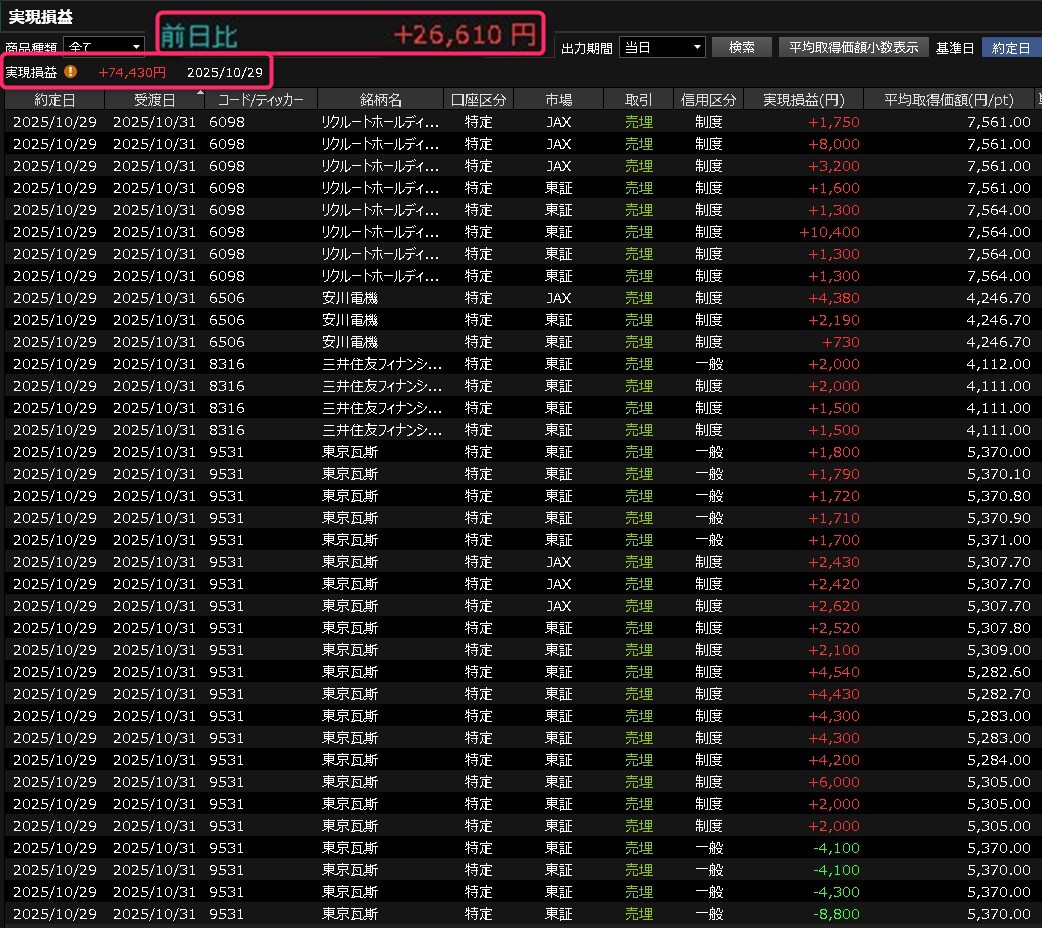1042x928 pixels.
Task: Open the 出力期間 dropdown showing 当日
Action: click(662, 47)
